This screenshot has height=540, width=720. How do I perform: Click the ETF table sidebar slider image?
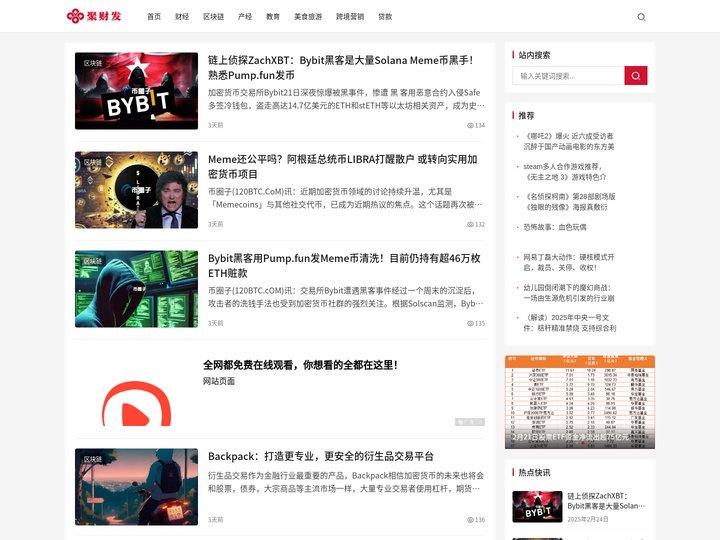click(x=580, y=402)
